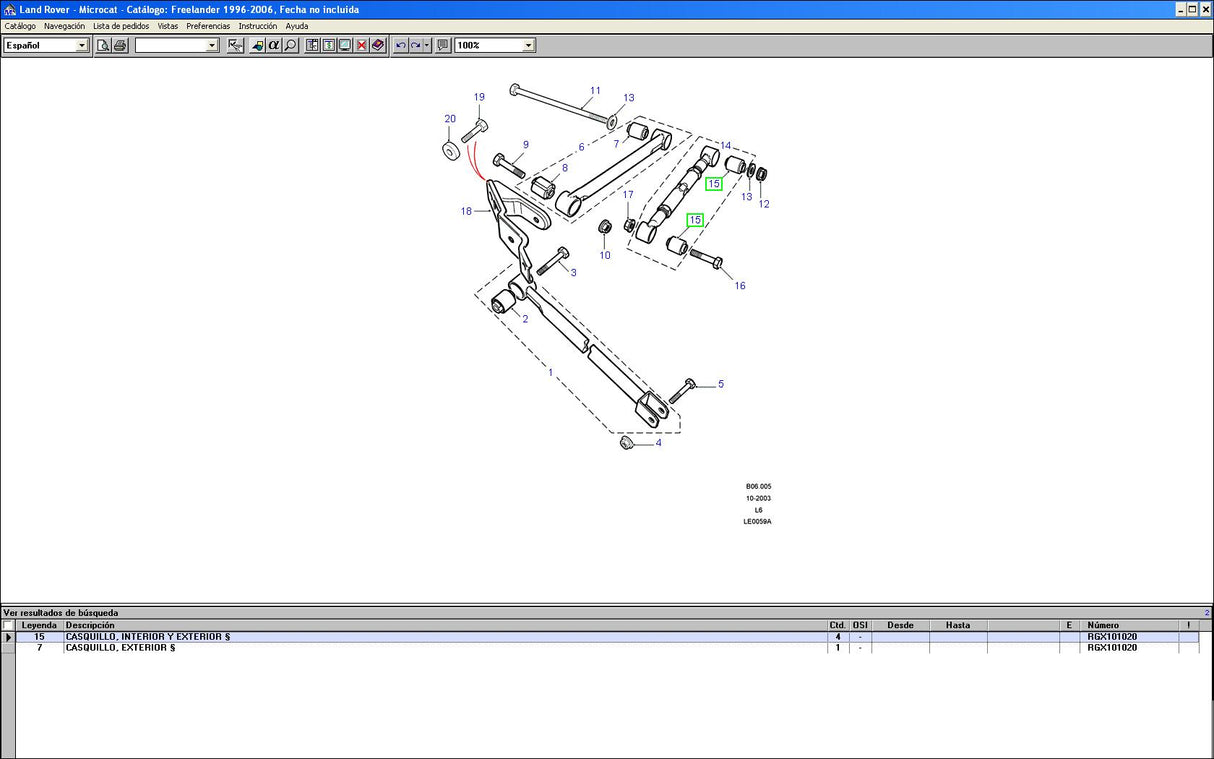The width and height of the screenshot is (1214, 759).
Task: Click callout 16 on the diagram
Action: 740,286
